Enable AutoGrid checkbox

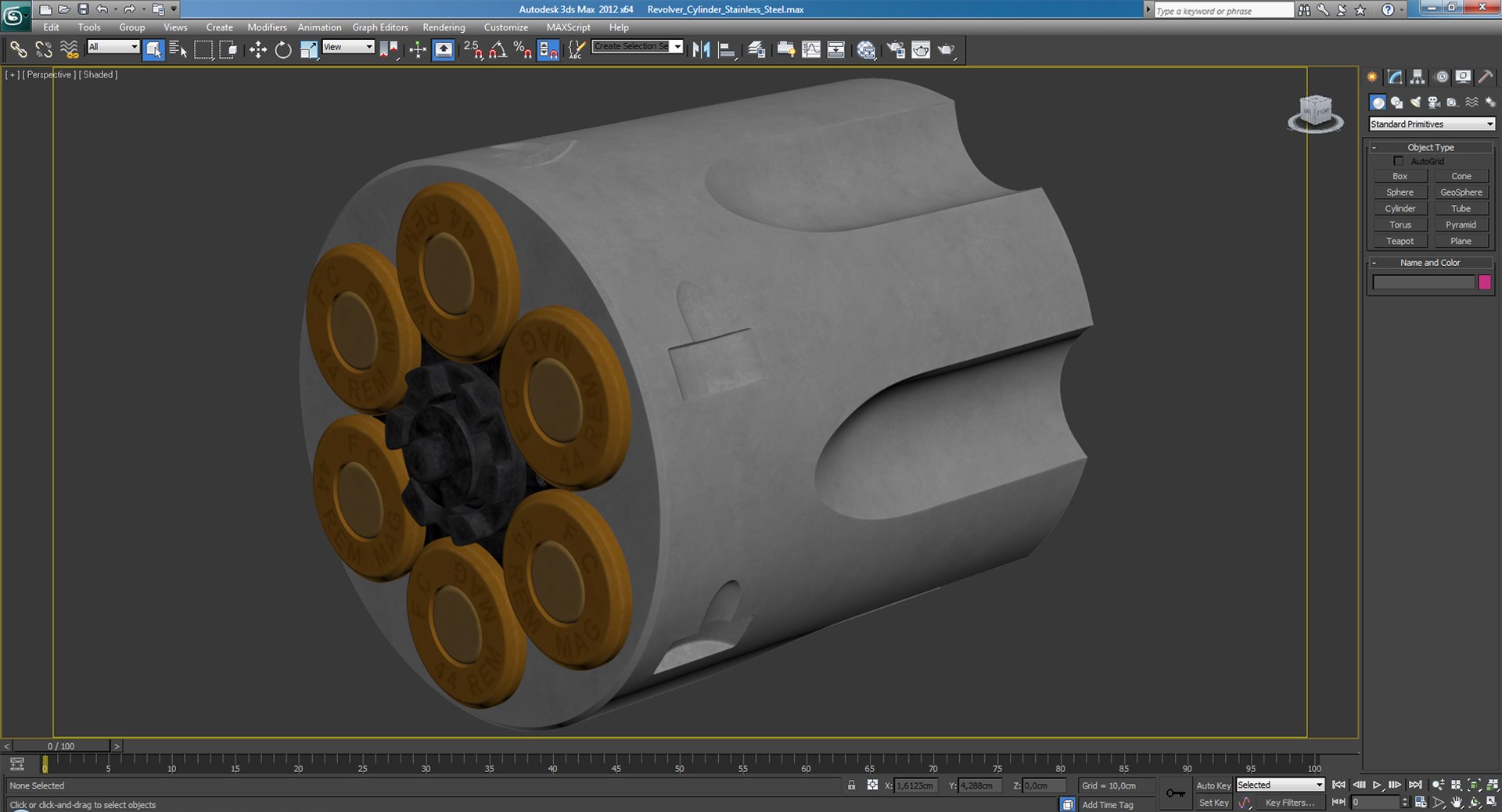(x=1399, y=161)
